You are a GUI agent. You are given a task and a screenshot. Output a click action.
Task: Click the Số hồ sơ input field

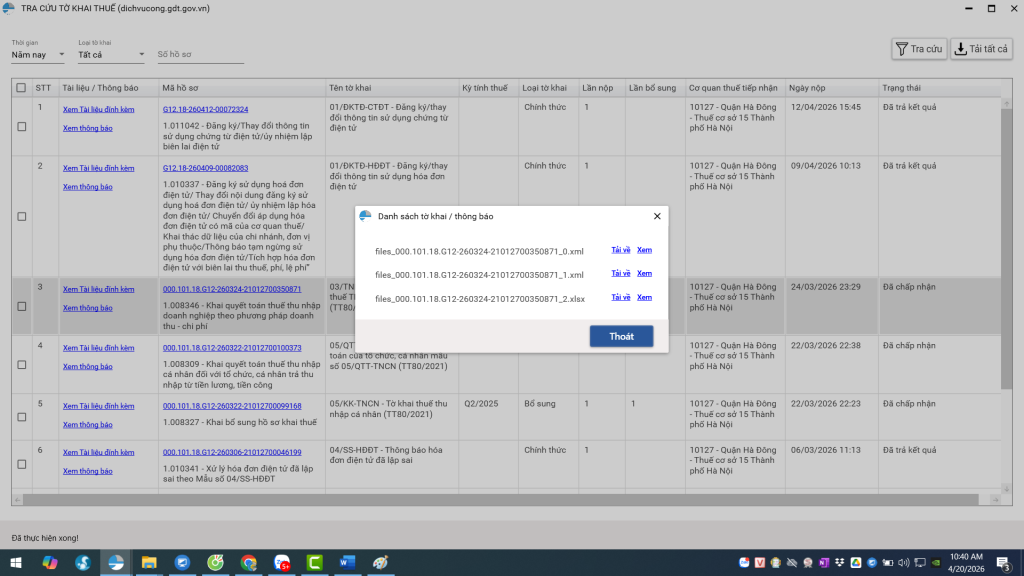tap(200, 55)
